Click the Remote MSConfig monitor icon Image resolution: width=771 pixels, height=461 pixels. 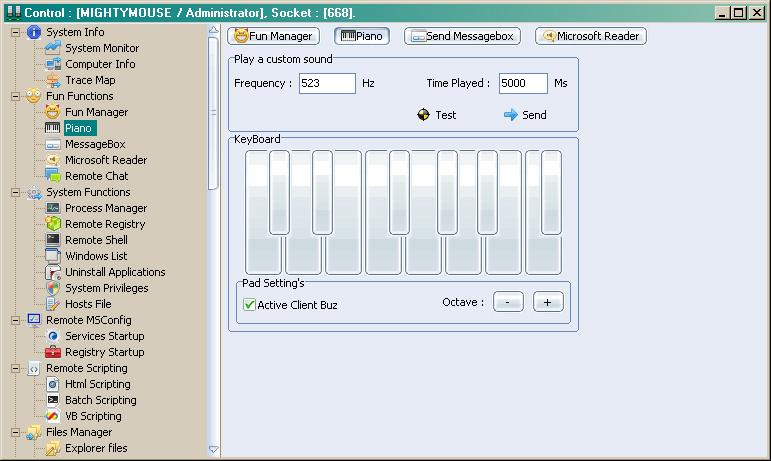34,320
